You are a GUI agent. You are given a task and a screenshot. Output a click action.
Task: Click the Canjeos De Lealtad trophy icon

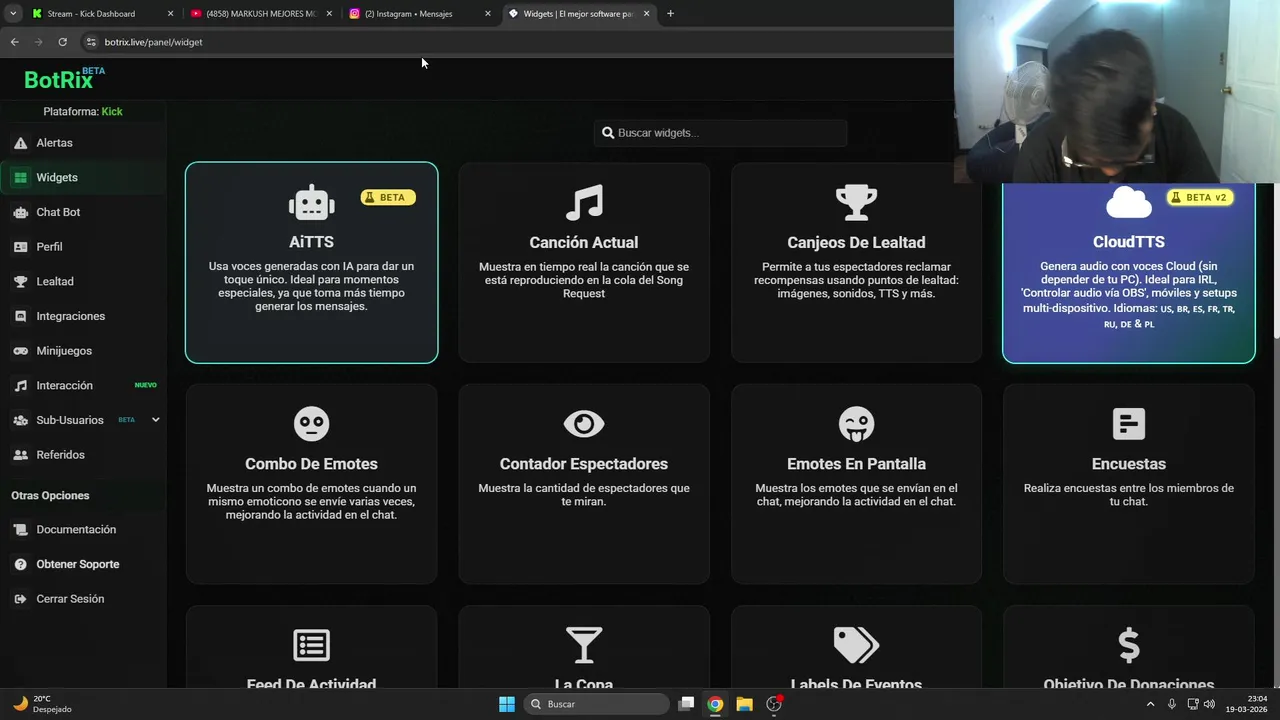pyautogui.click(x=856, y=203)
